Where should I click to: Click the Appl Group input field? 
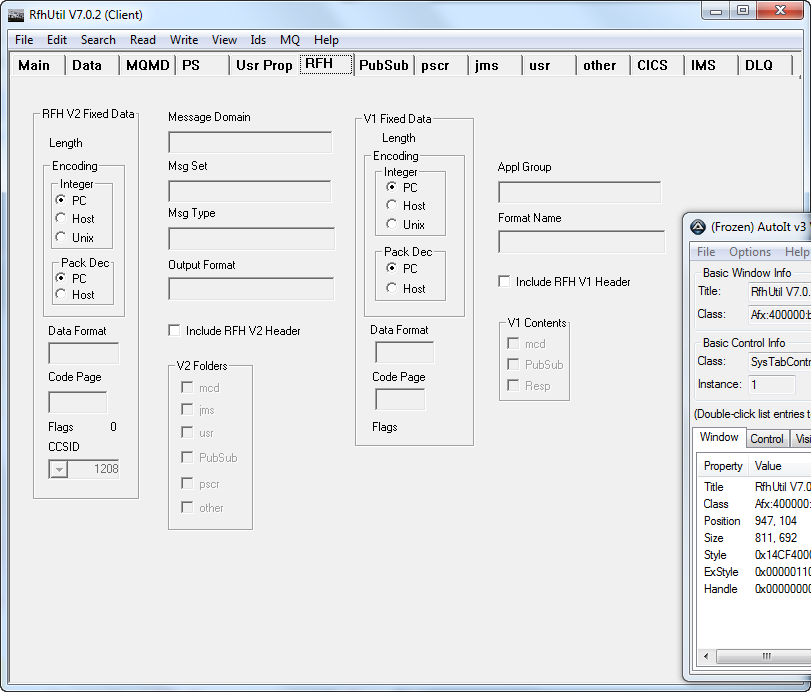click(579, 192)
